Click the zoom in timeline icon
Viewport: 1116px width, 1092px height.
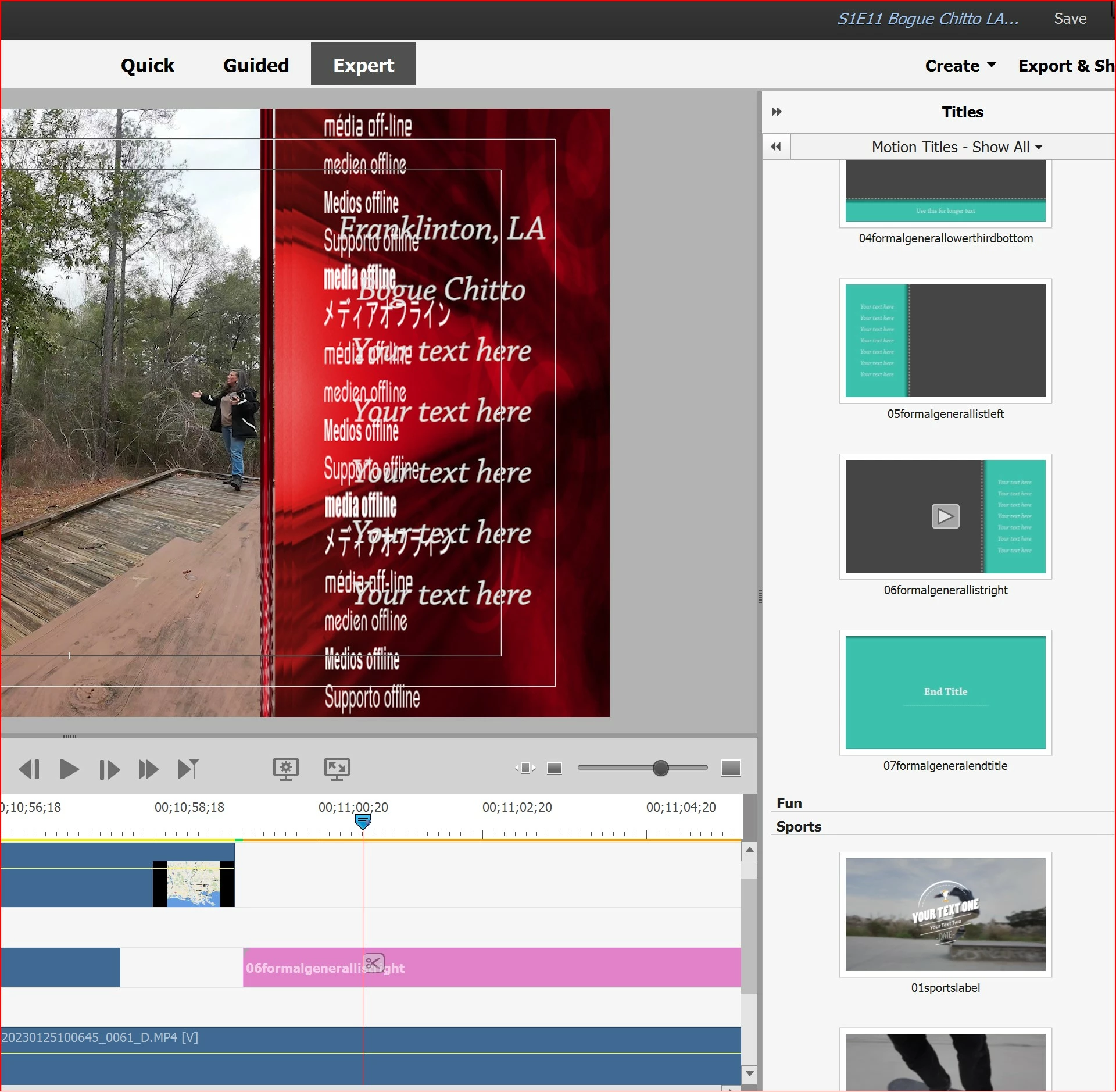tap(731, 768)
